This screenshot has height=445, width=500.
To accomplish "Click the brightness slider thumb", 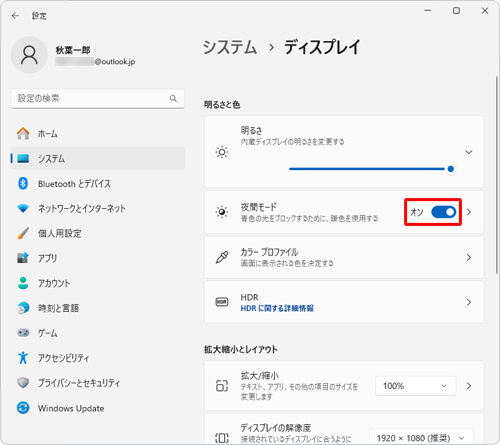I will pos(451,169).
